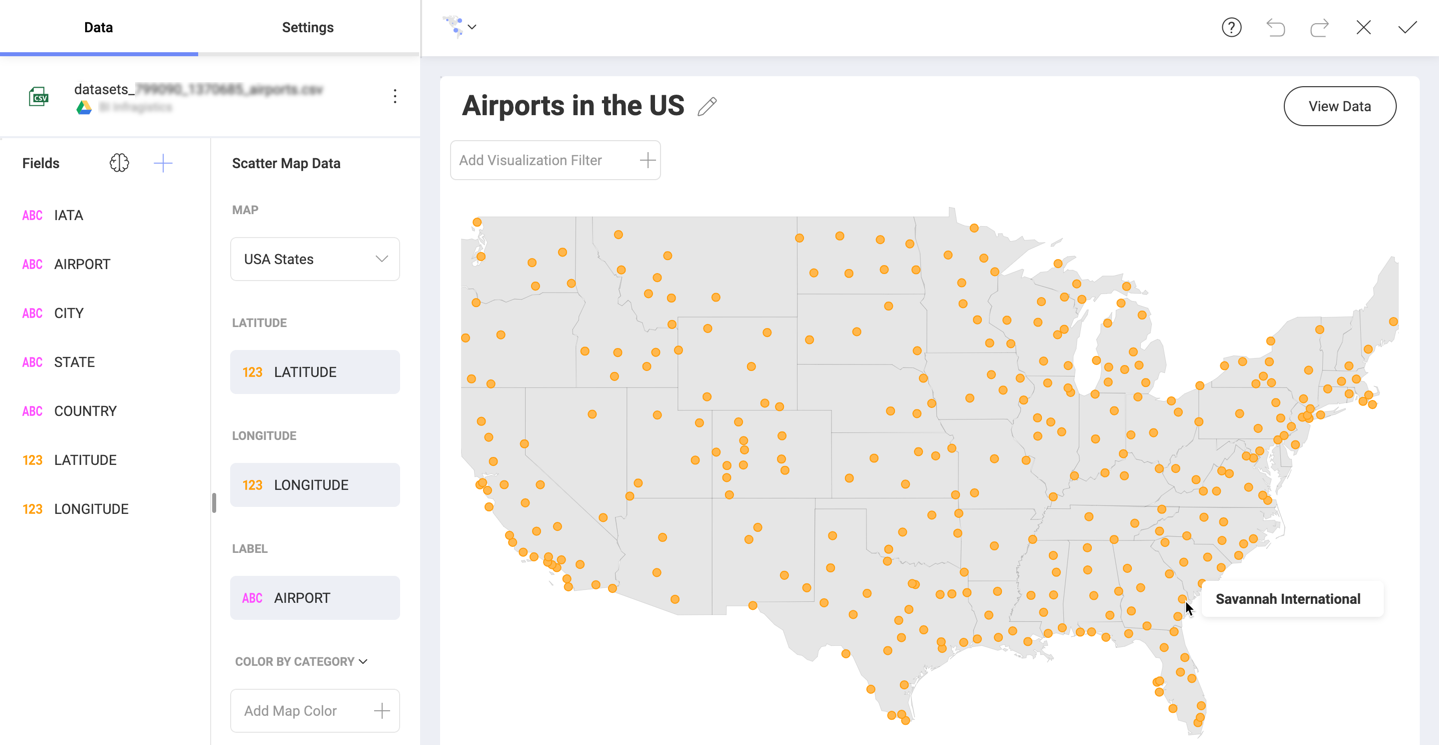1439x749 pixels.
Task: Confirm changes with the checkmark icon
Action: coord(1407,27)
